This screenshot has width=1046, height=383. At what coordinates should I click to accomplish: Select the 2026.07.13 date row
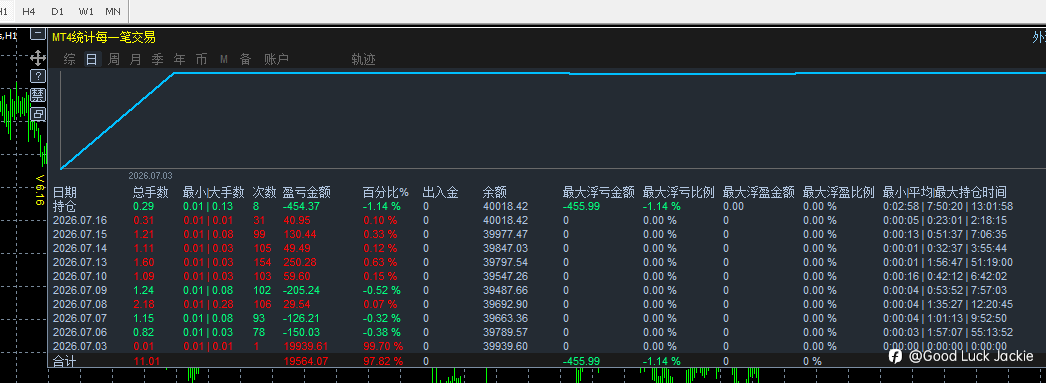[79, 262]
